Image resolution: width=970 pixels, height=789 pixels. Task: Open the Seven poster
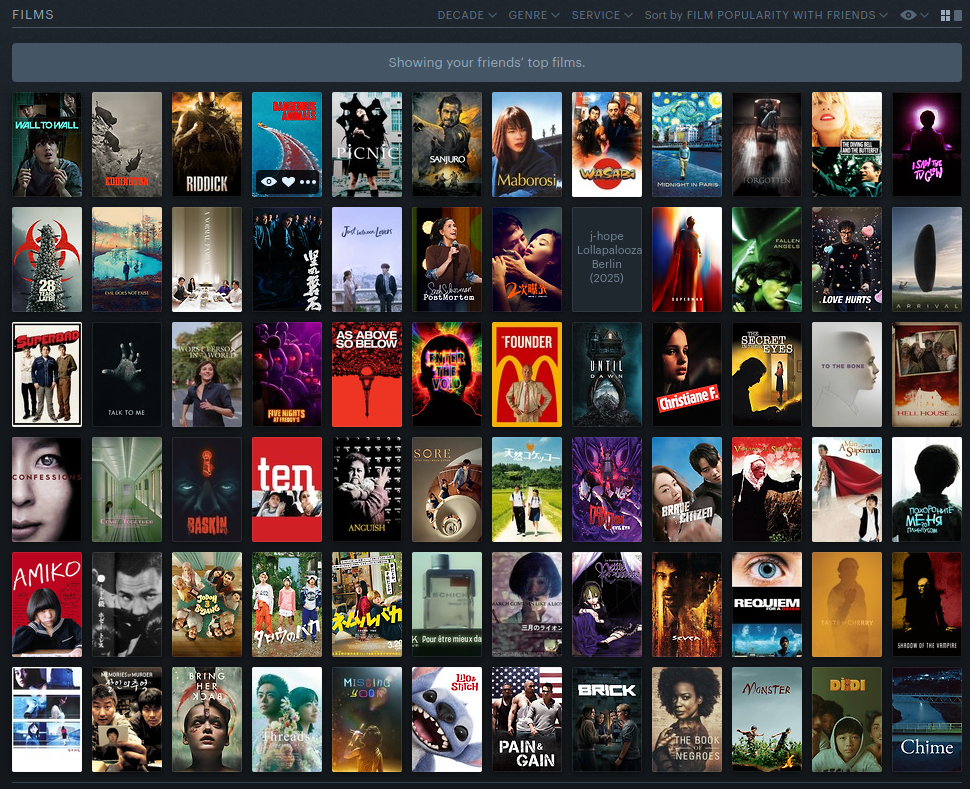[687, 605]
